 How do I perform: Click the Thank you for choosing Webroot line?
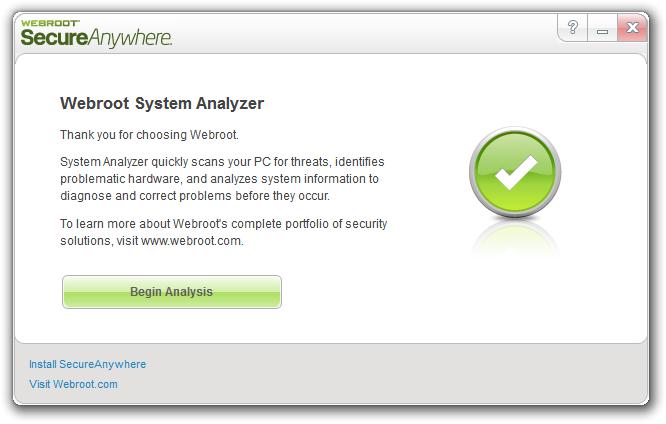click(149, 135)
